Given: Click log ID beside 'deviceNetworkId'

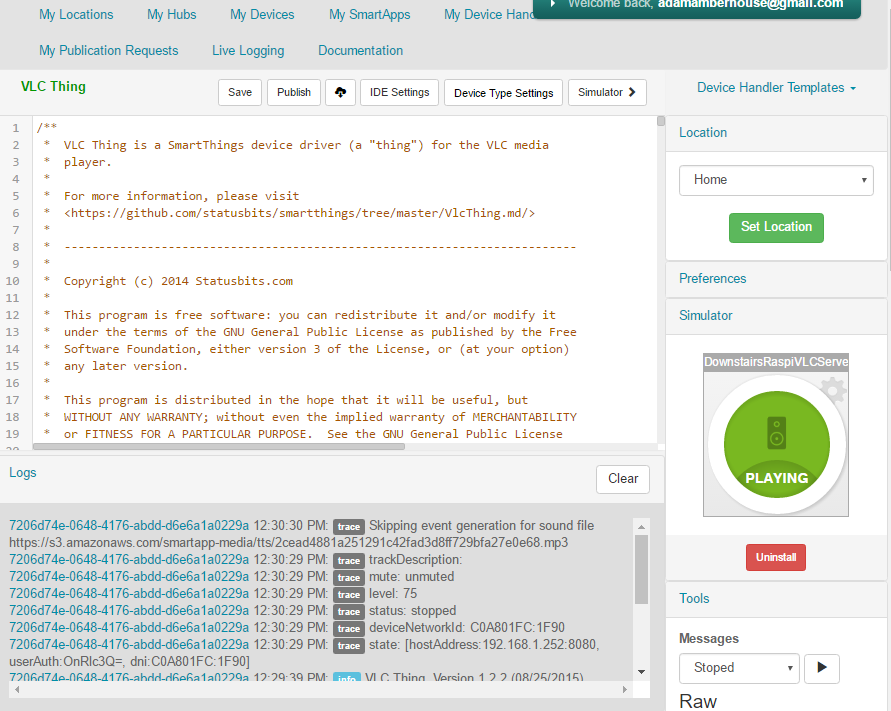Looking at the screenshot, I should (129, 628).
